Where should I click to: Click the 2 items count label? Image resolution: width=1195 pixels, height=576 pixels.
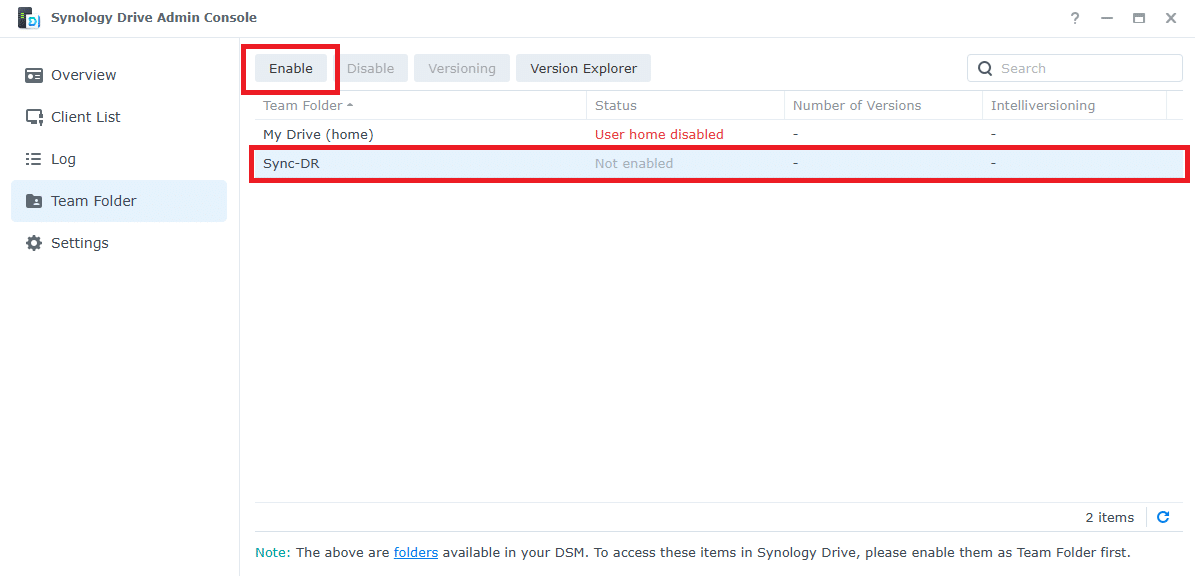1110,517
